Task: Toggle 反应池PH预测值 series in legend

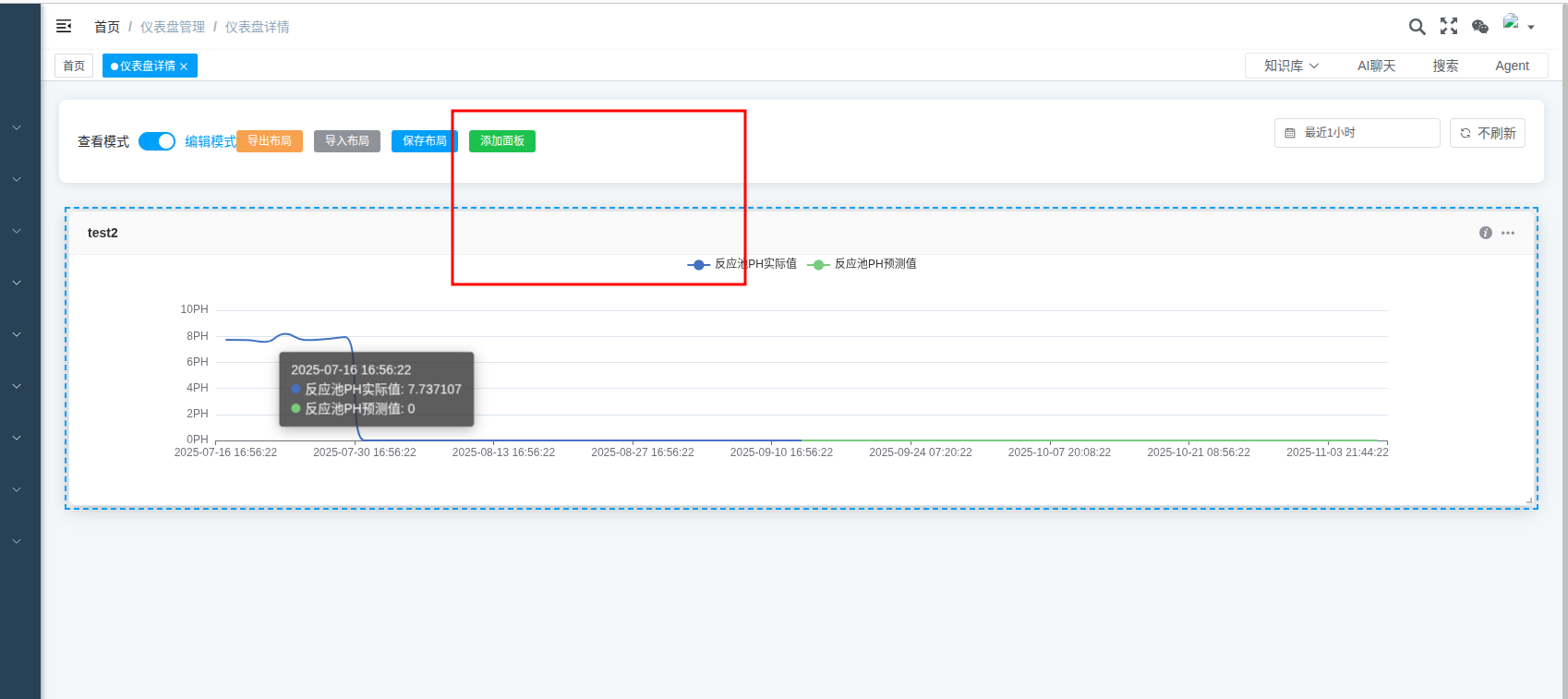Action: [x=862, y=264]
